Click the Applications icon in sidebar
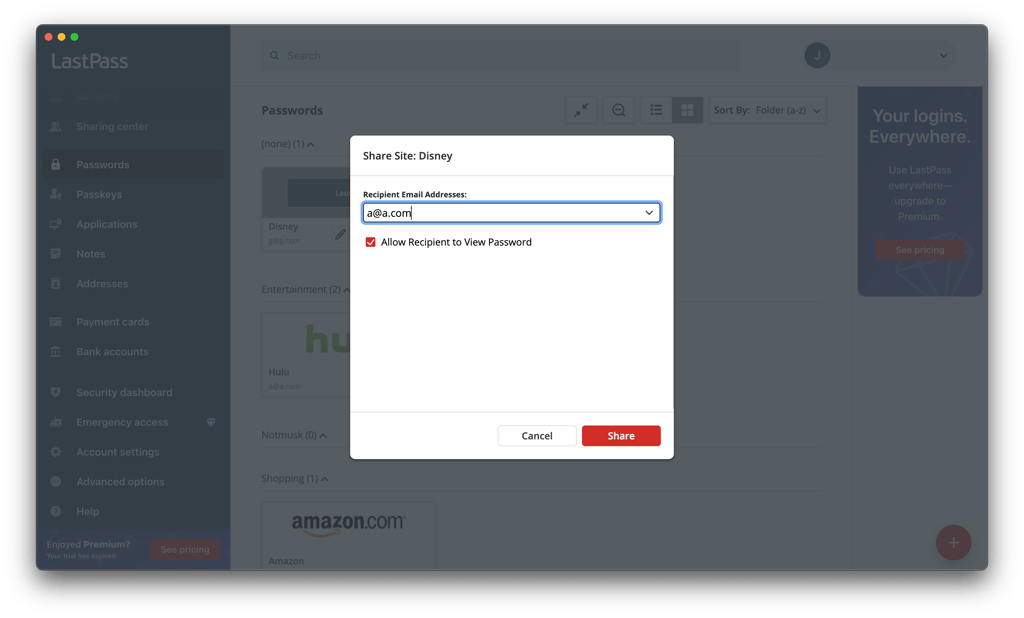The height and width of the screenshot is (618, 1024). (x=56, y=224)
